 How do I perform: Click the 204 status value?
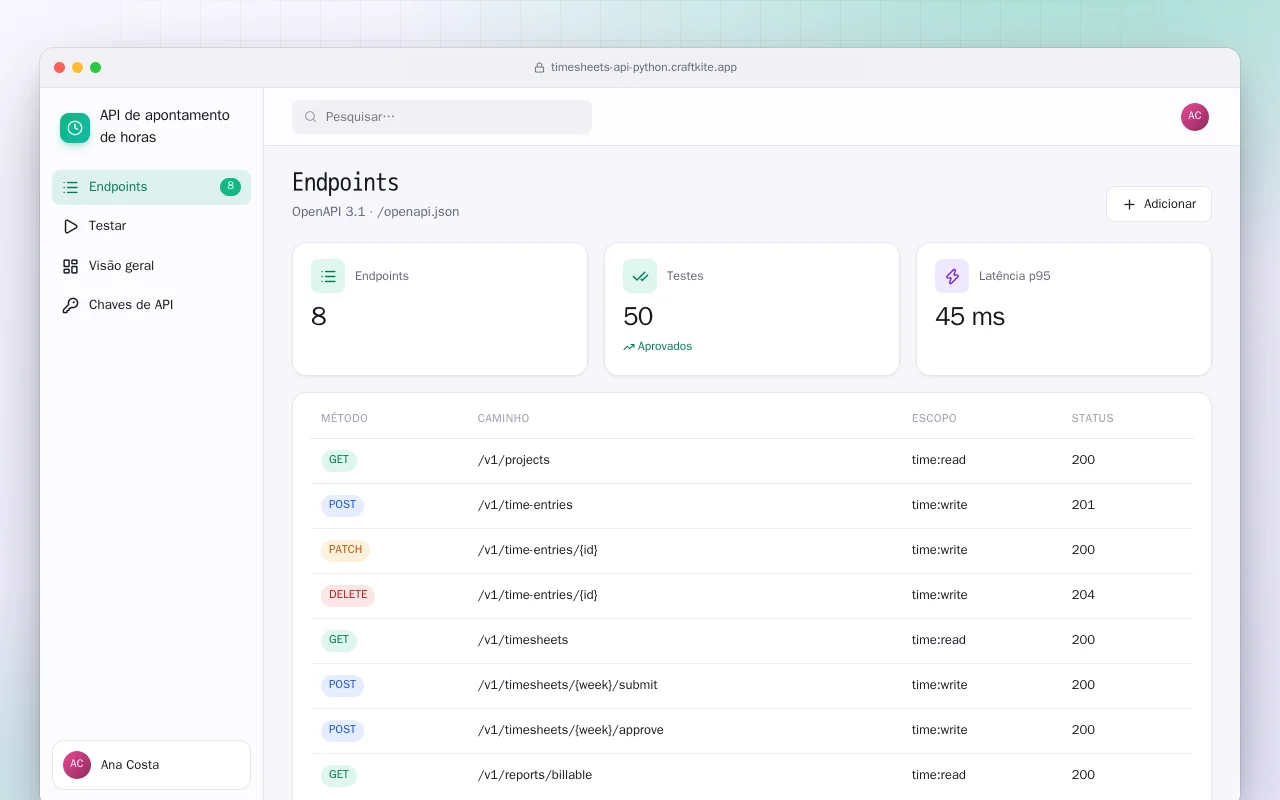[x=1083, y=595]
